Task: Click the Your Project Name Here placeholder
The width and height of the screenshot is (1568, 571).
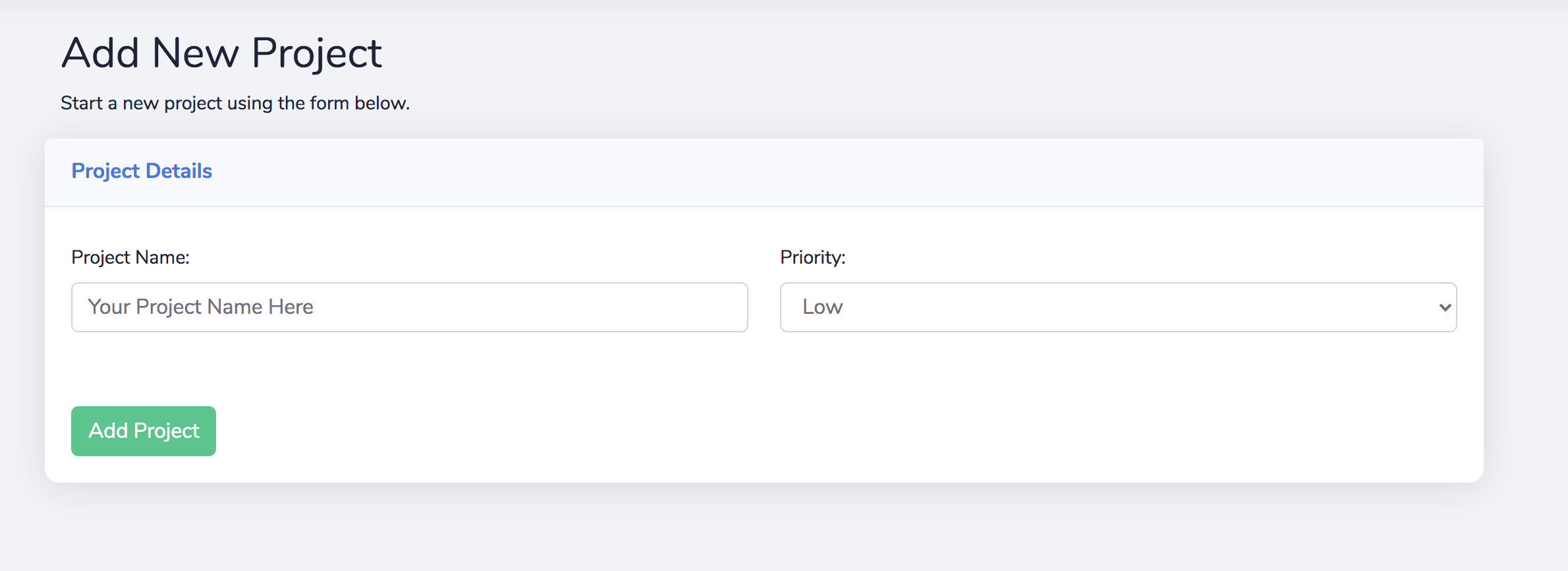Action: point(200,307)
